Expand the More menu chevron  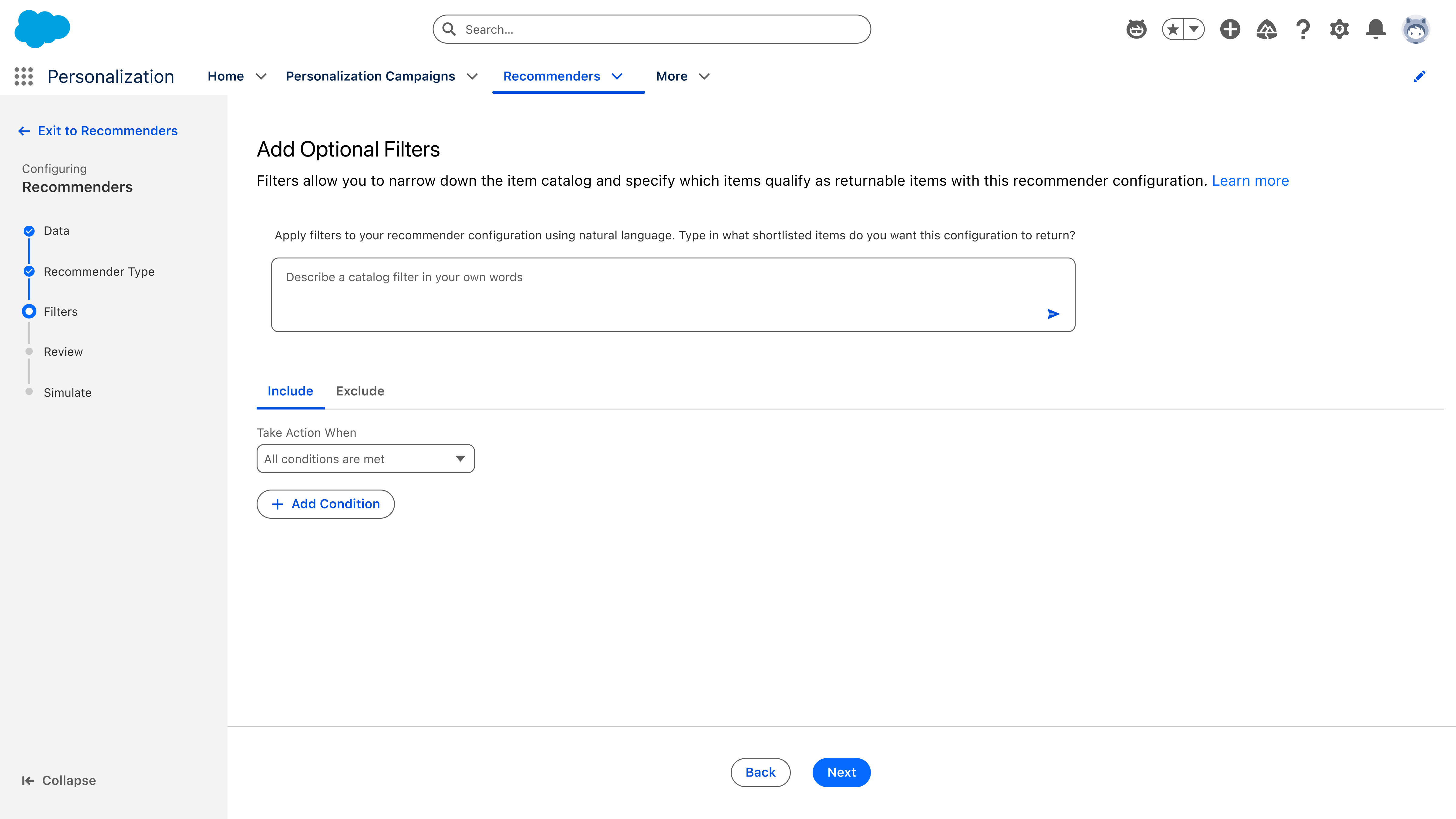click(704, 76)
